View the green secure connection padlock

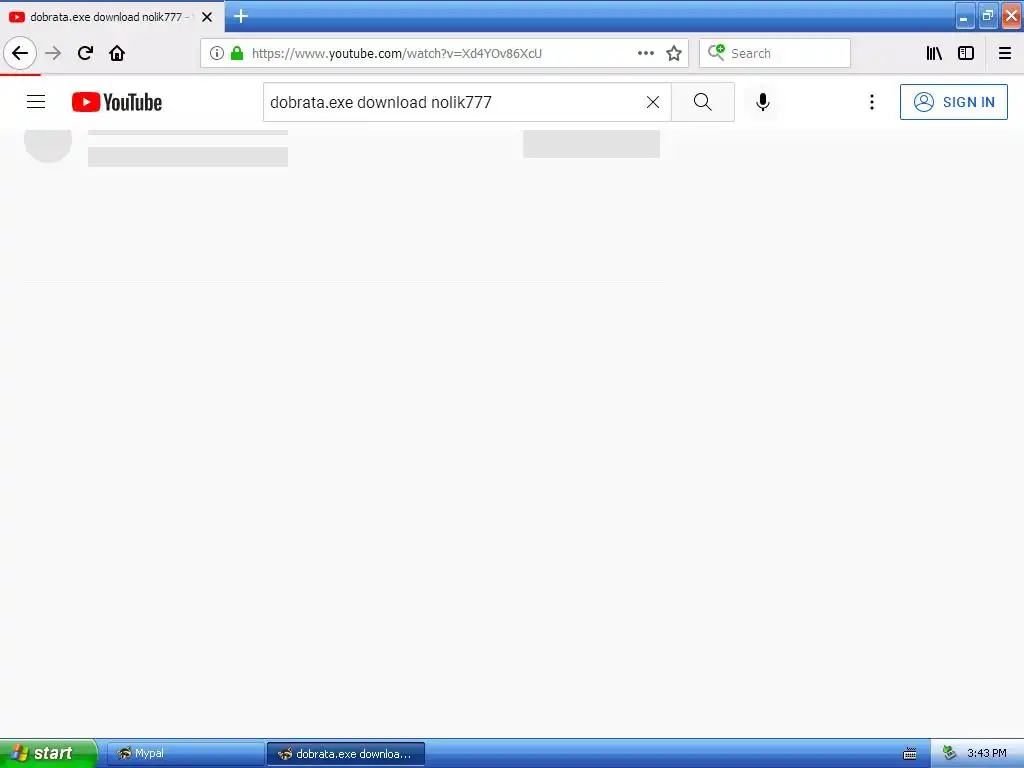[237, 53]
